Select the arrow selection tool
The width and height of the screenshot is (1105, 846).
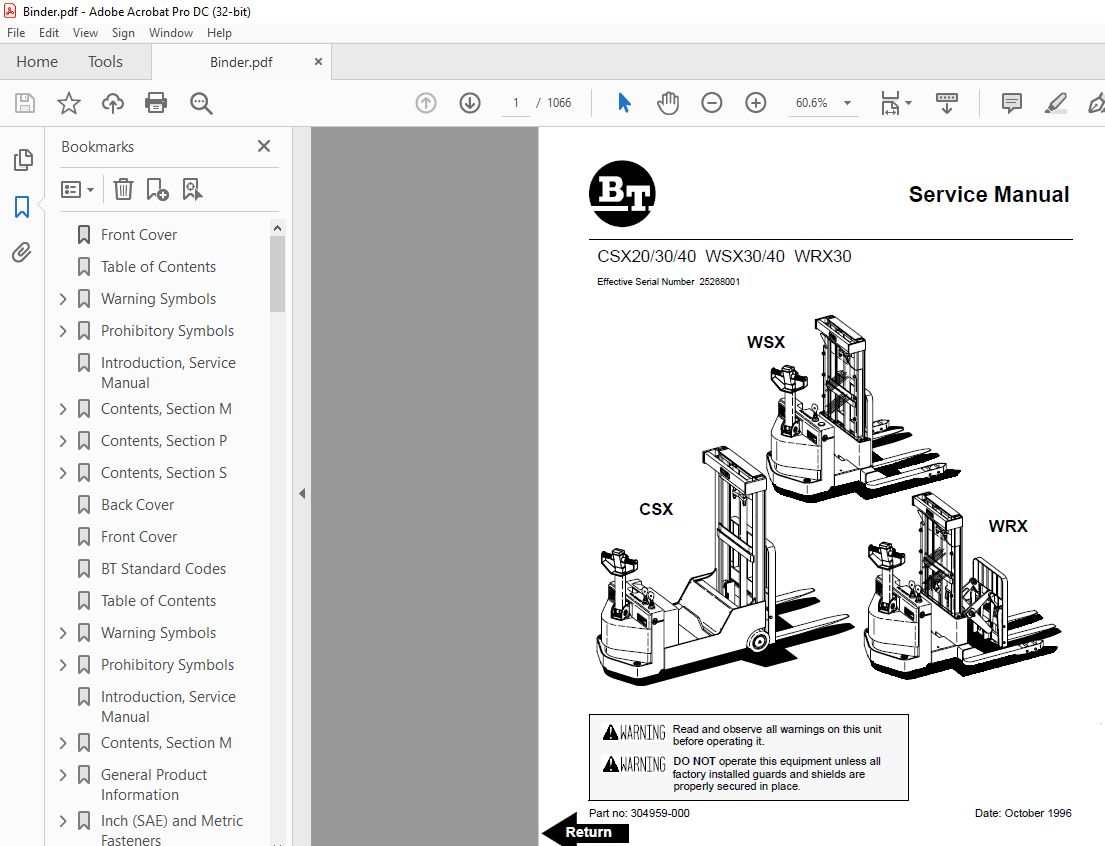pos(624,103)
